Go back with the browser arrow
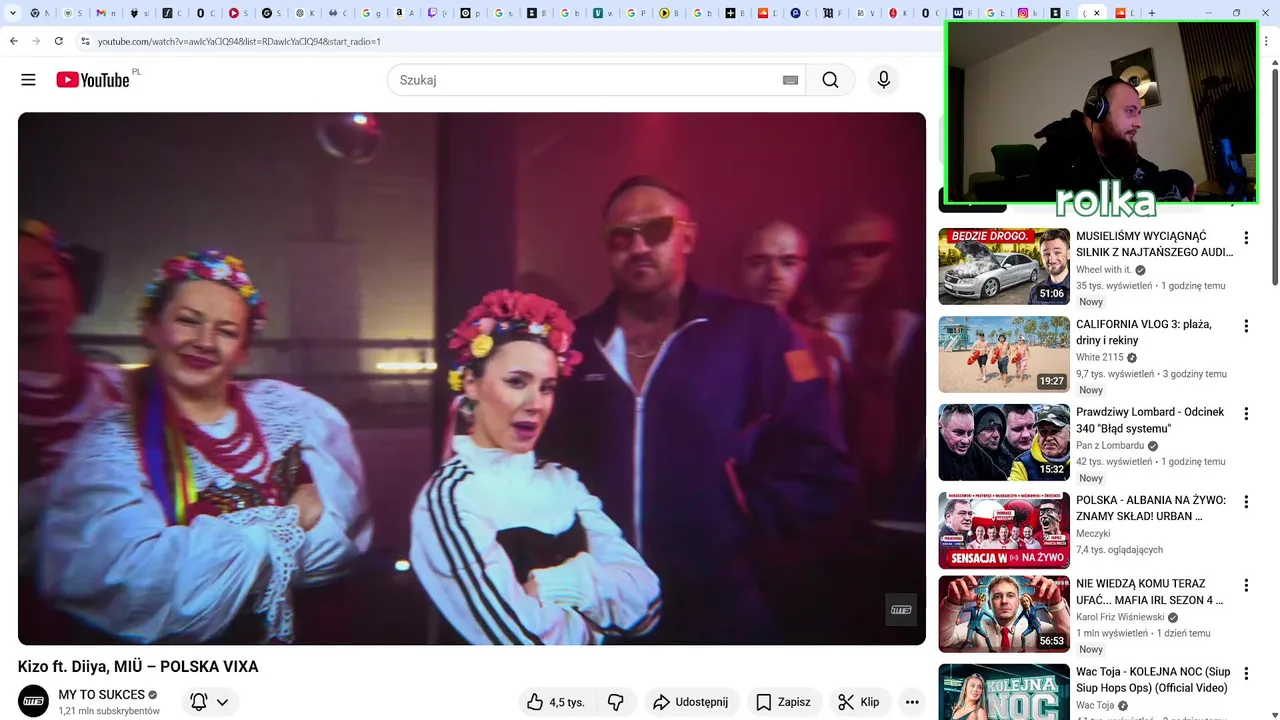Viewport: 1280px width, 720px height. pyautogui.click(x=13, y=41)
